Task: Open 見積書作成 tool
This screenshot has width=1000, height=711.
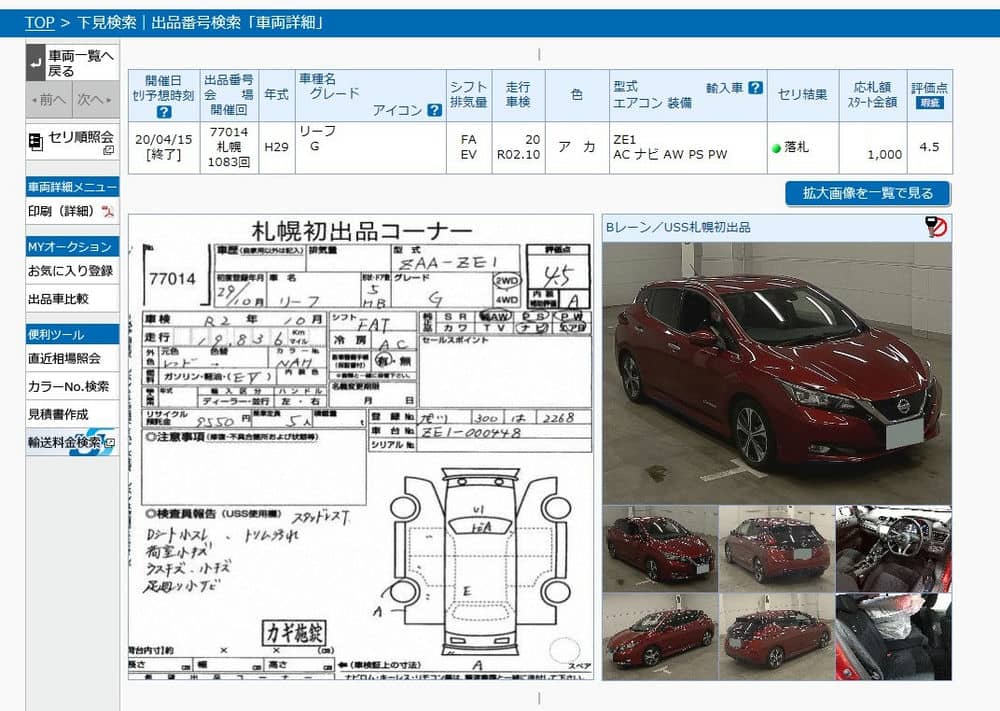Action: pos(72,414)
